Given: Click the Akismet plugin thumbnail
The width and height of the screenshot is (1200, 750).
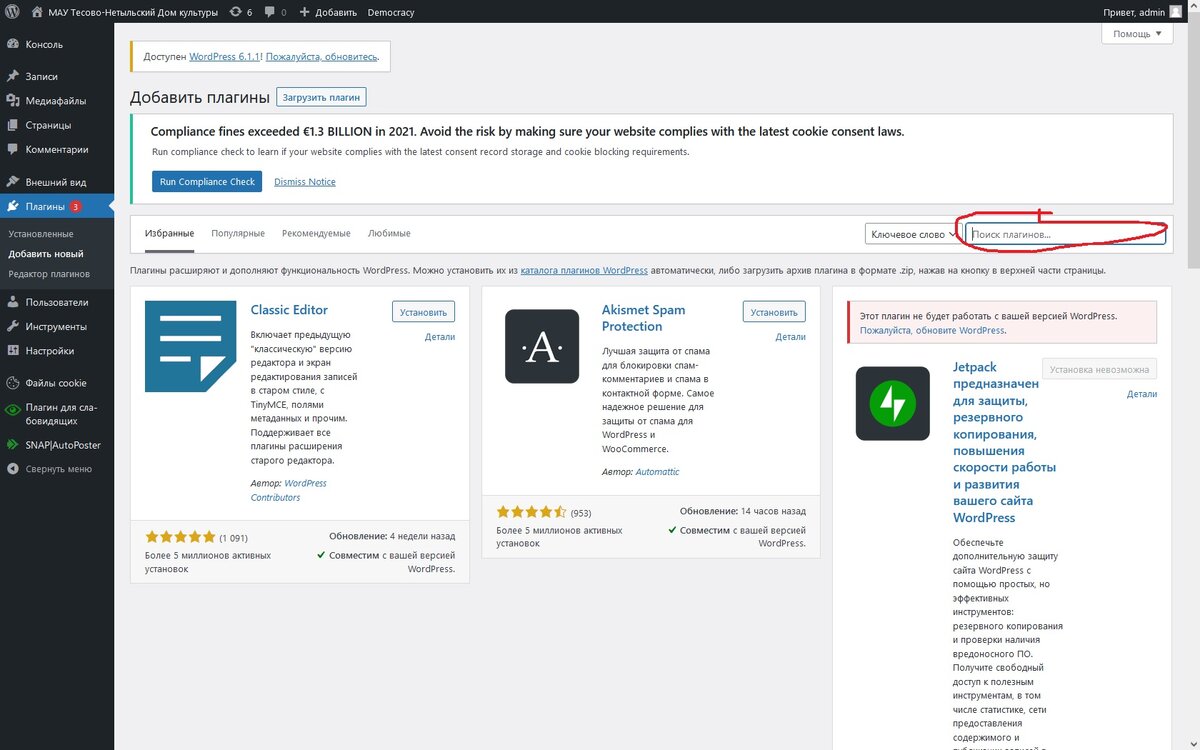Looking at the screenshot, I should pos(542,347).
